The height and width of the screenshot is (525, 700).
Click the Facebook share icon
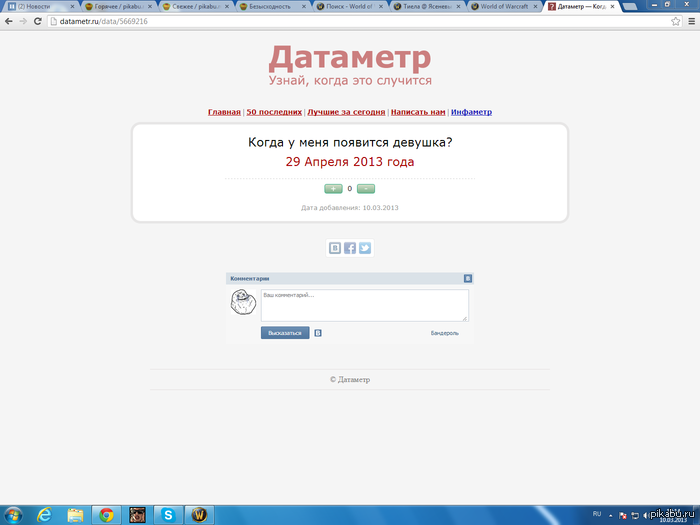click(350, 248)
